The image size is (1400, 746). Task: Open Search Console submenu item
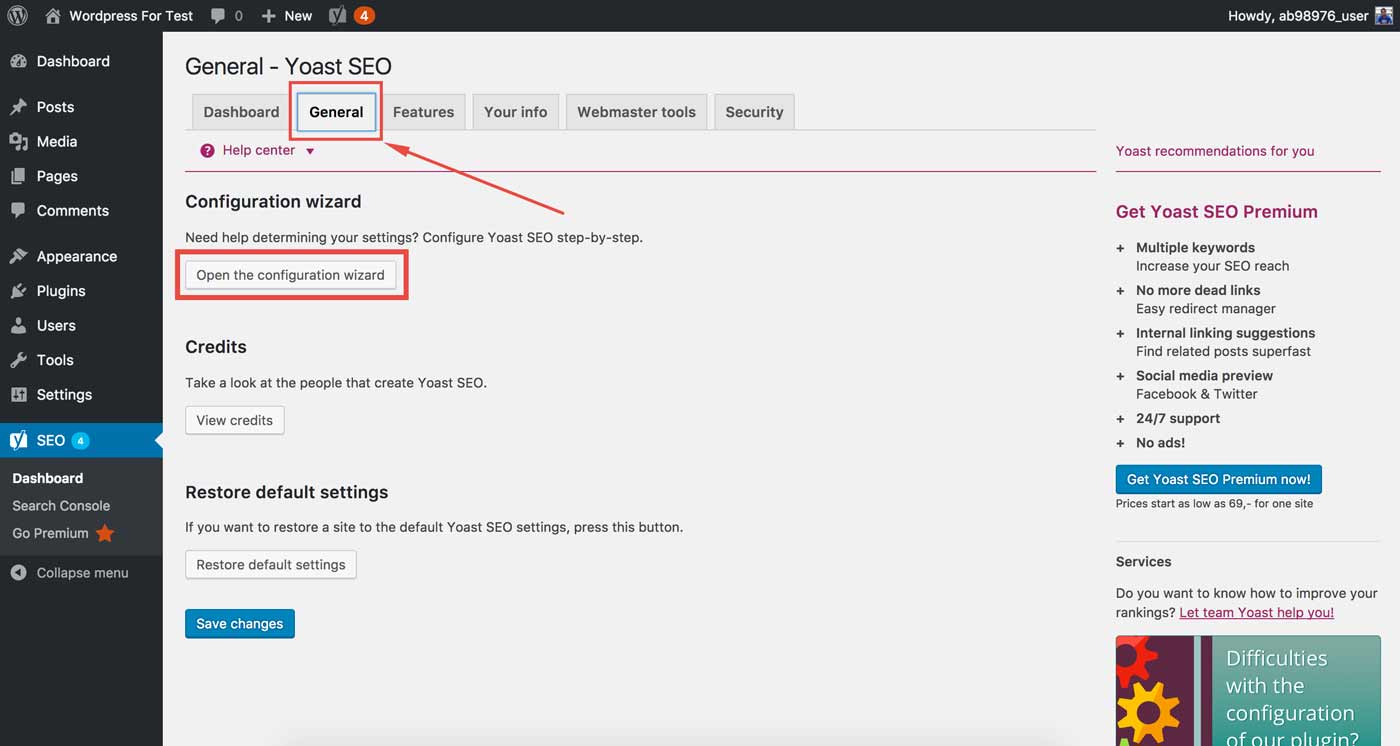coord(61,506)
